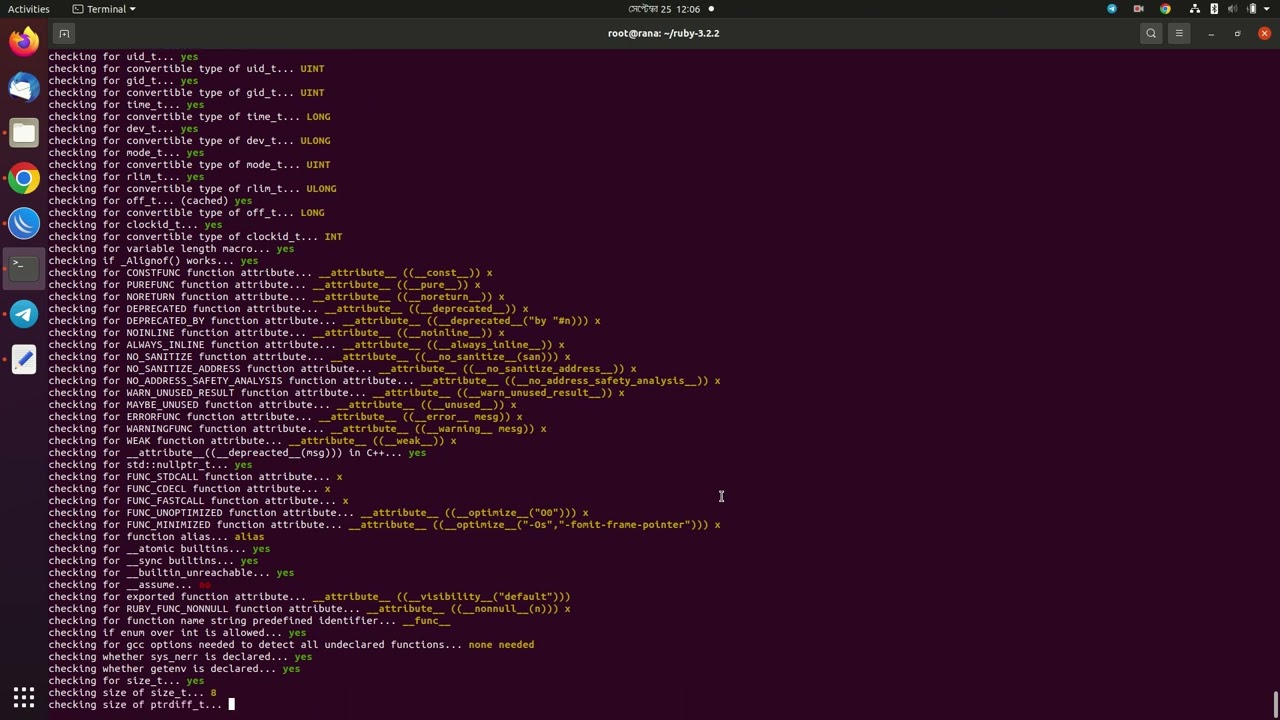Viewport: 1280px width, 720px height.
Task: Open the Activities overview
Action: click(28, 9)
